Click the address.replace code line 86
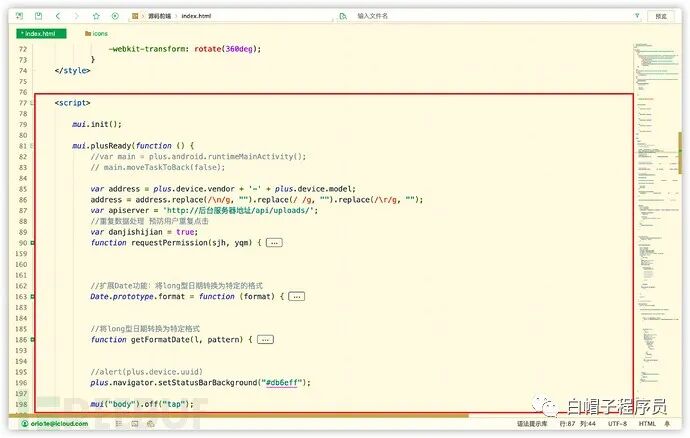Viewport: 690px width, 438px height. pos(257,200)
